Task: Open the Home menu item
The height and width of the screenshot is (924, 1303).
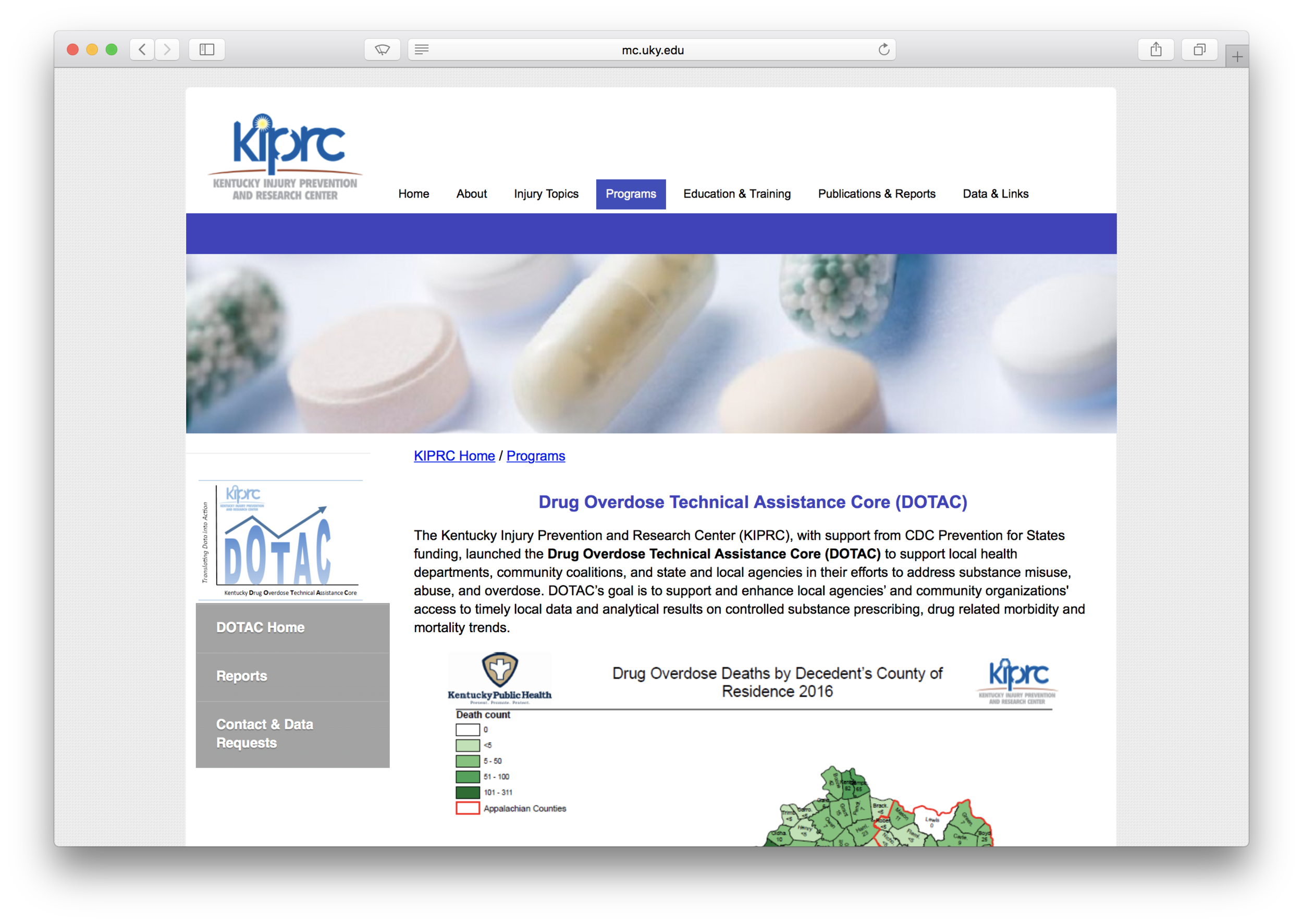Action: [414, 194]
